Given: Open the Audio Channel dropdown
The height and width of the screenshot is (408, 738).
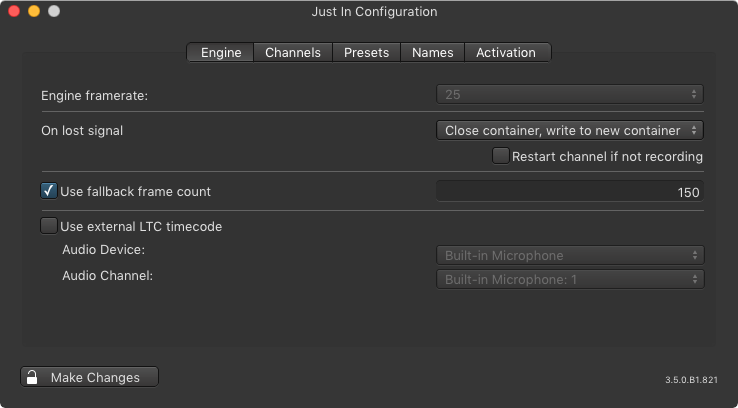Looking at the screenshot, I should pyautogui.click(x=570, y=280).
